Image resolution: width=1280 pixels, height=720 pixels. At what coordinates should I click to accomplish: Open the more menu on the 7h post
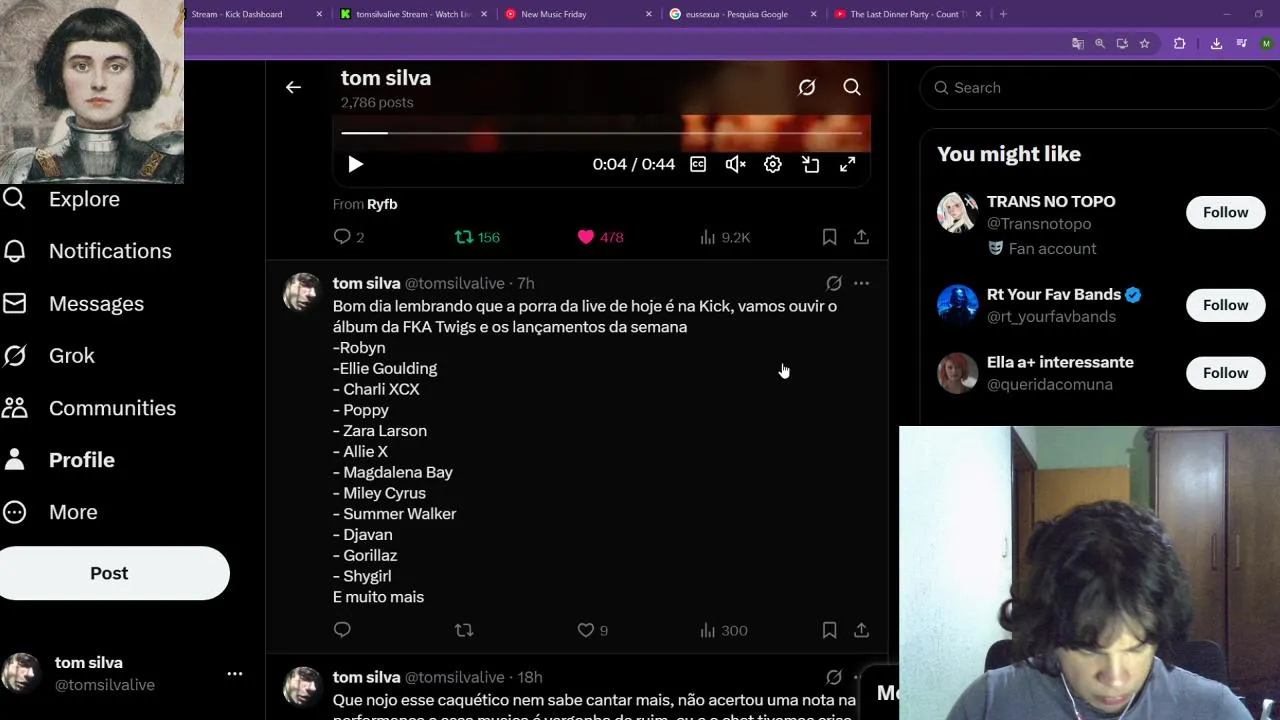tap(861, 284)
